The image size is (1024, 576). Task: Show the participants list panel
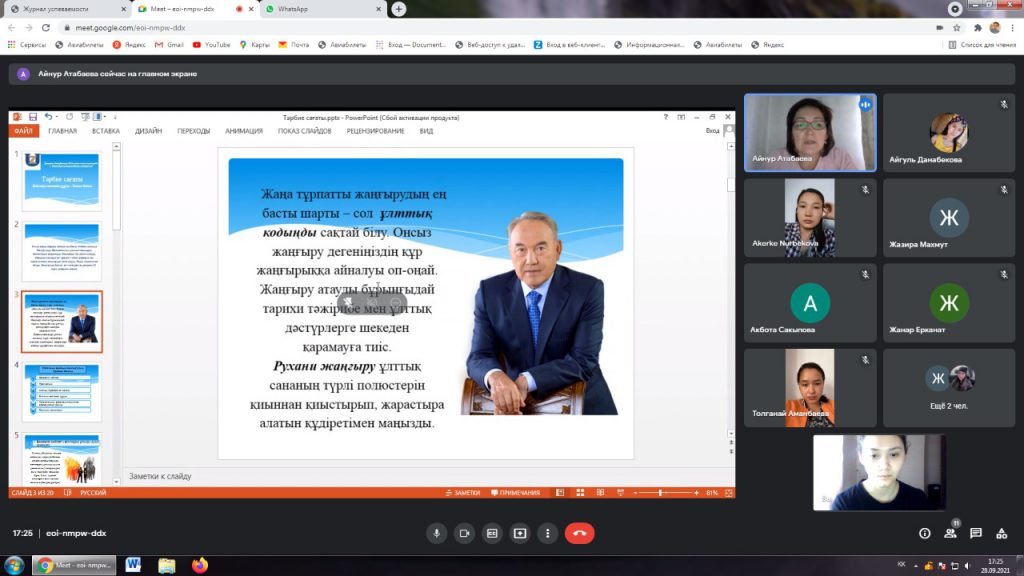[950, 534]
